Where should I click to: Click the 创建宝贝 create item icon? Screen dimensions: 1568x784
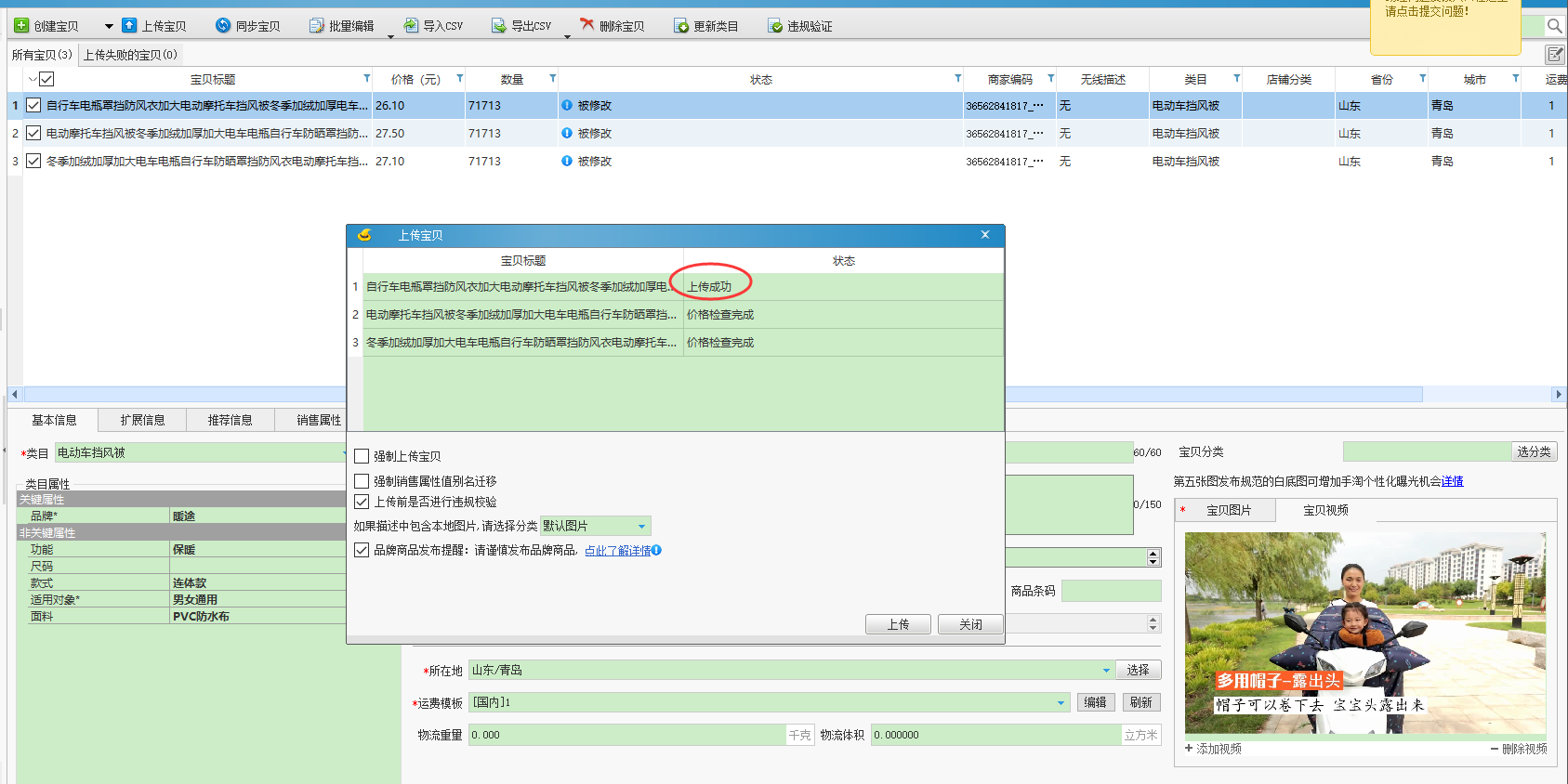point(22,26)
